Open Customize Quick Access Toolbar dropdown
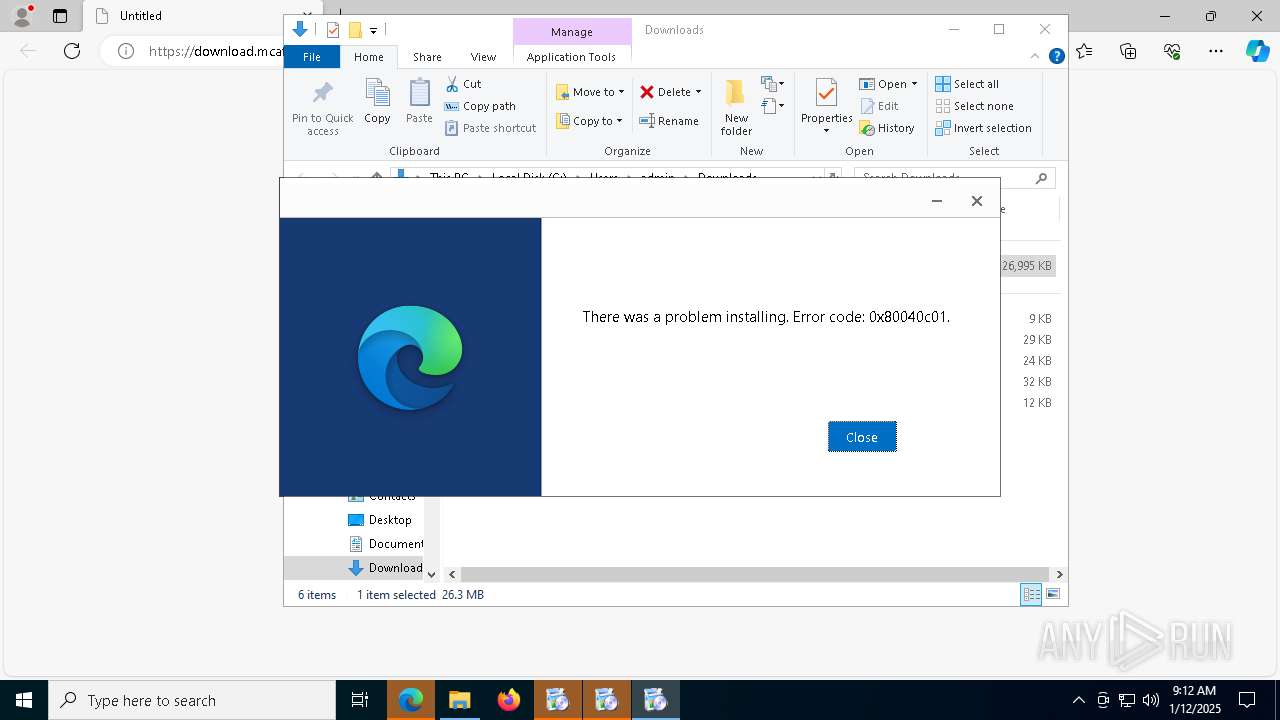This screenshot has height=720, width=1280. (373, 30)
